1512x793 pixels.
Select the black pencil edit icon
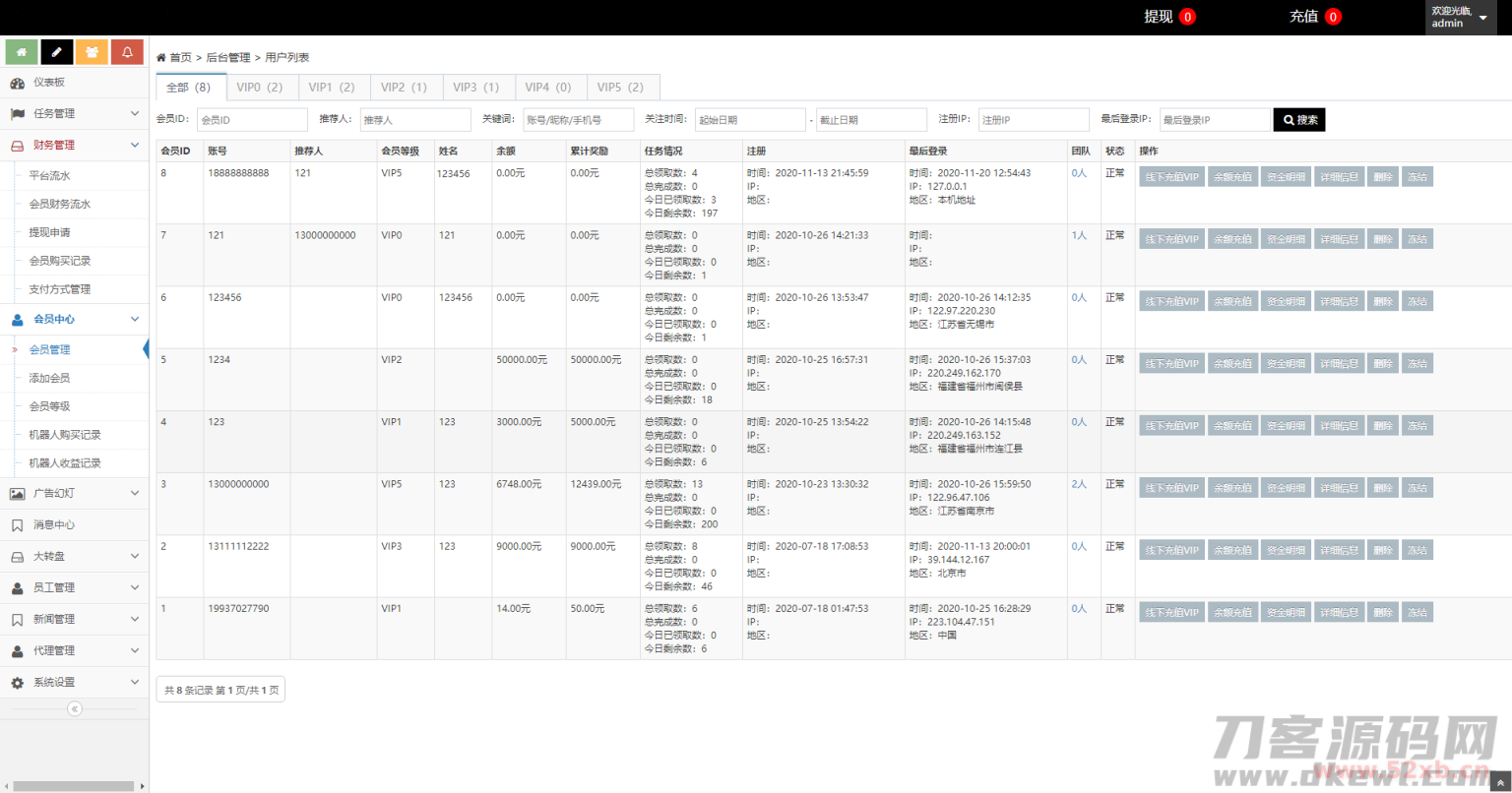point(56,51)
